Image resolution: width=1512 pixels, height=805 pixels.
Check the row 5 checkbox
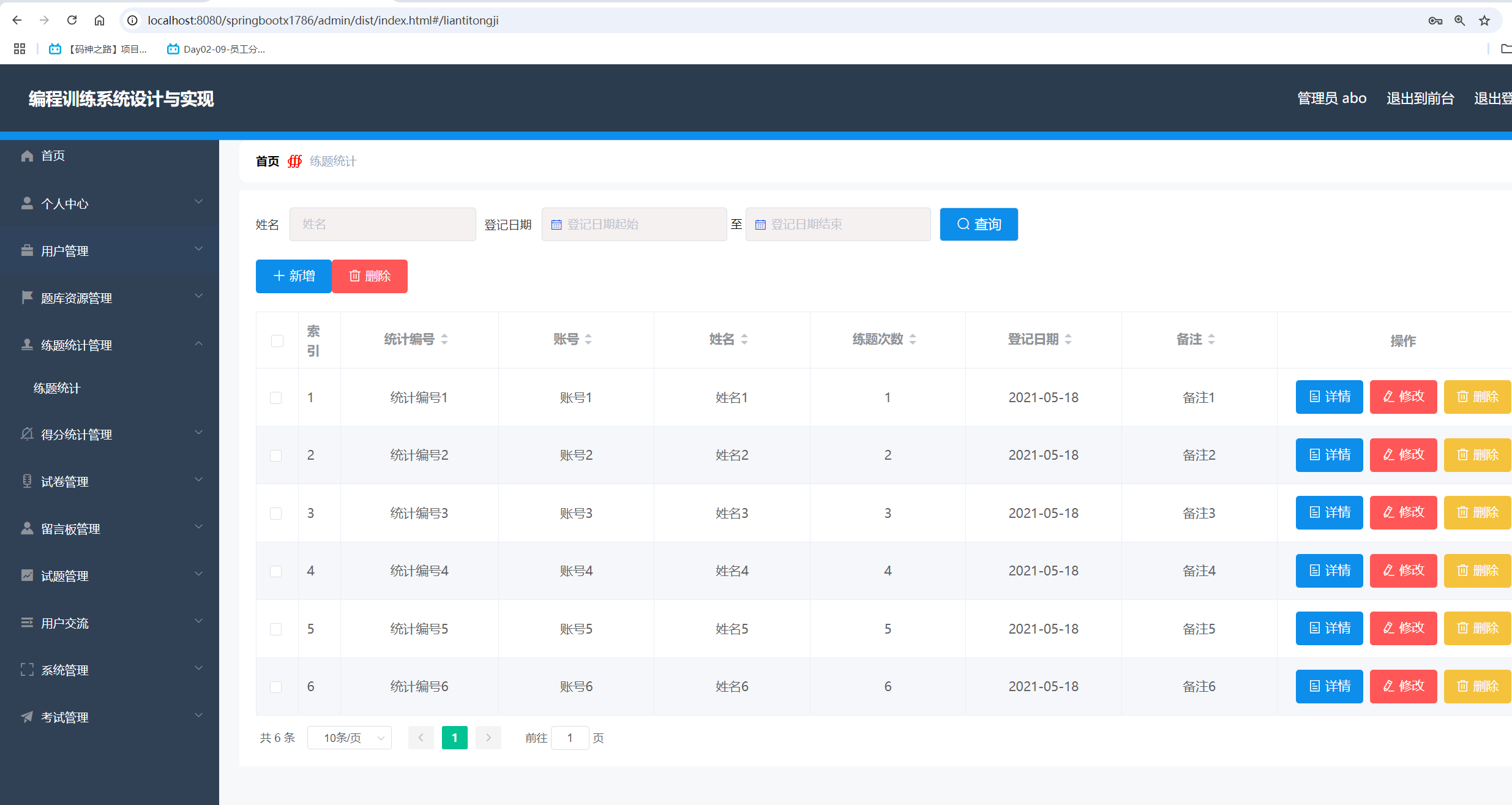coord(276,629)
